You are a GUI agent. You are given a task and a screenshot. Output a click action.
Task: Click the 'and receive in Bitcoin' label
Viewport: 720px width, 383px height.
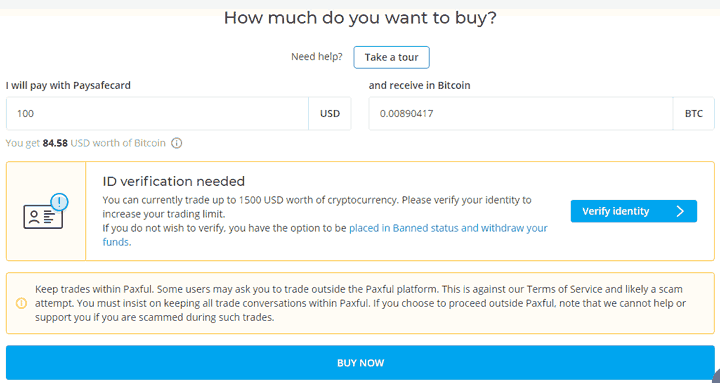pyautogui.click(x=419, y=85)
